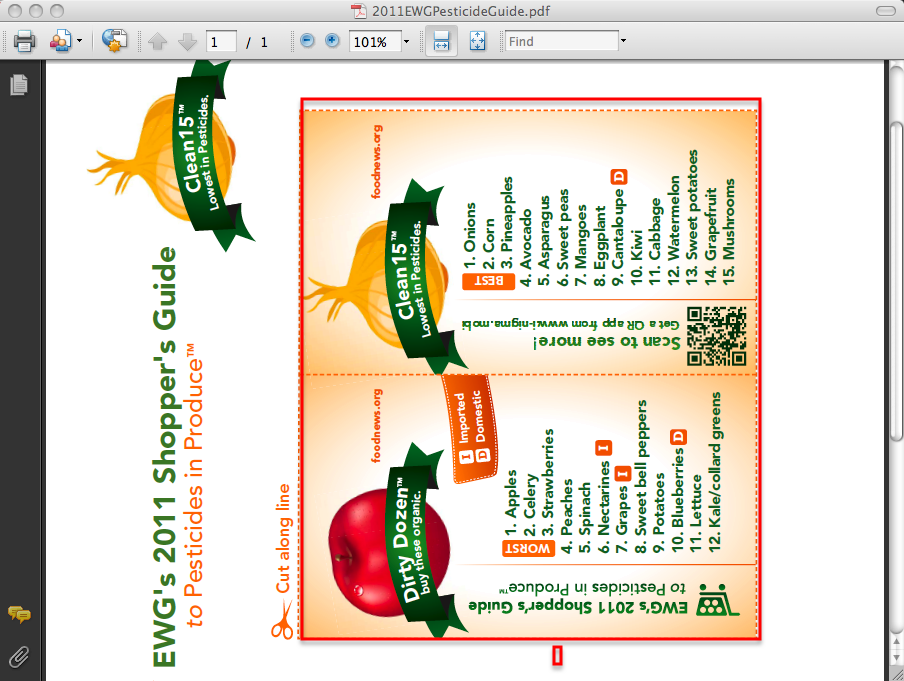The image size is (904, 681).
Task: Zoom out with the minus button
Action: click(307, 41)
